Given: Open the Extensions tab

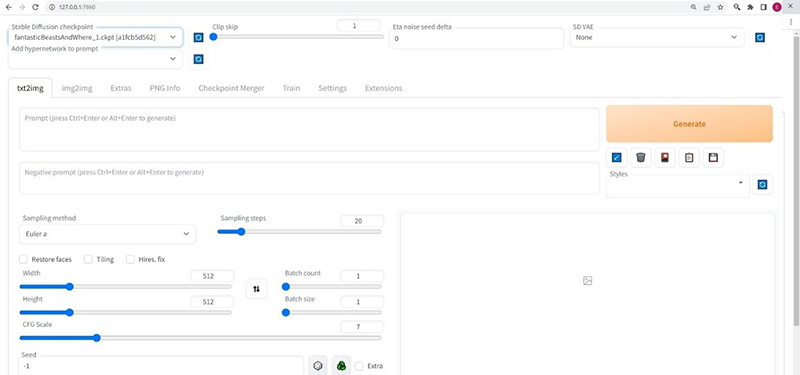Looking at the screenshot, I should [x=384, y=88].
